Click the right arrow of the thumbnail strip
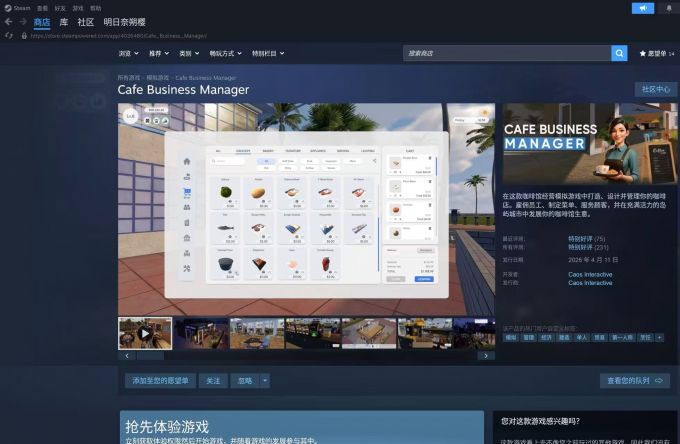Image resolution: width=680 pixels, height=444 pixels. coord(486,356)
